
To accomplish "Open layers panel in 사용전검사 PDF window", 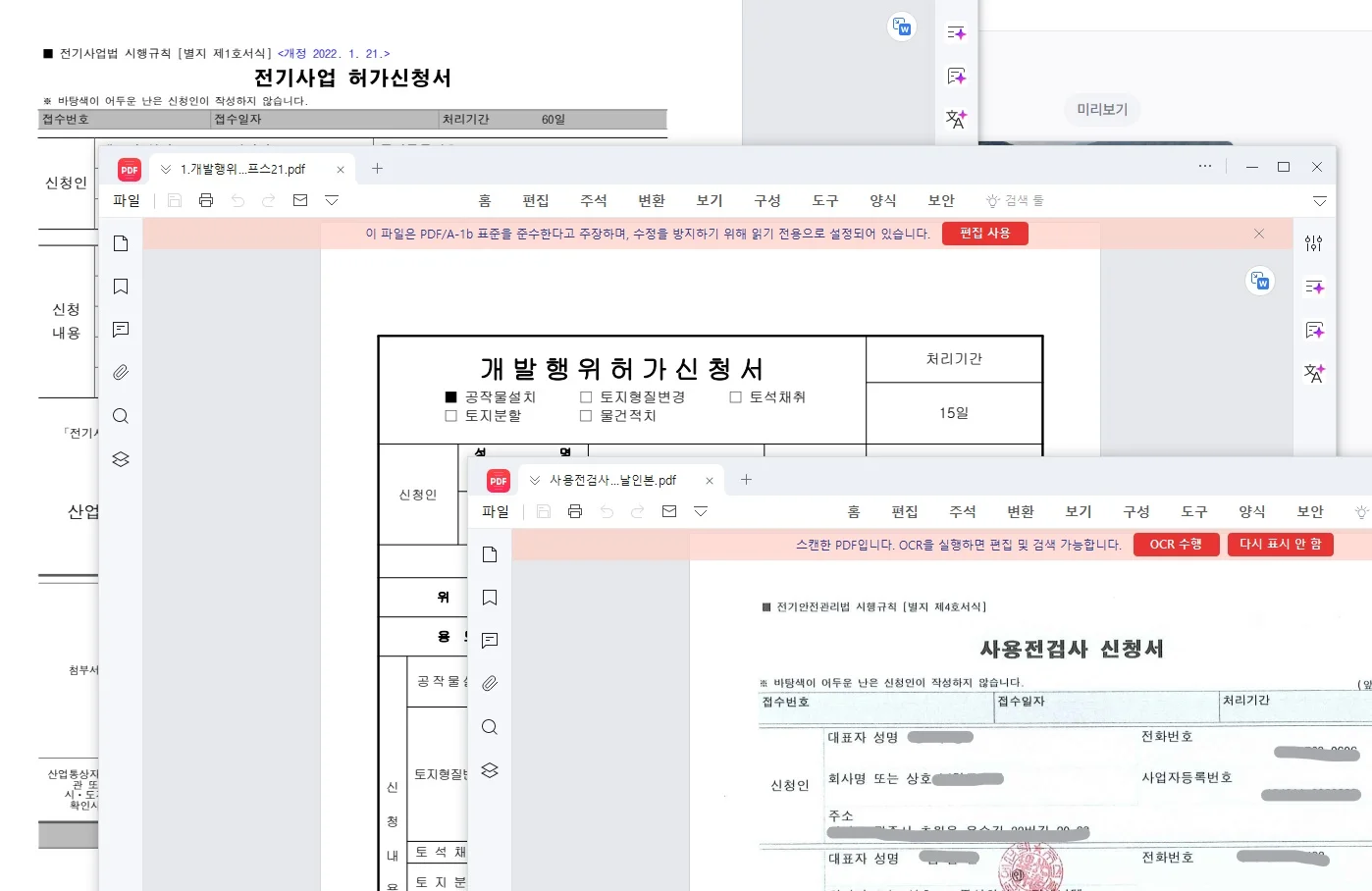I will pyautogui.click(x=490, y=770).
